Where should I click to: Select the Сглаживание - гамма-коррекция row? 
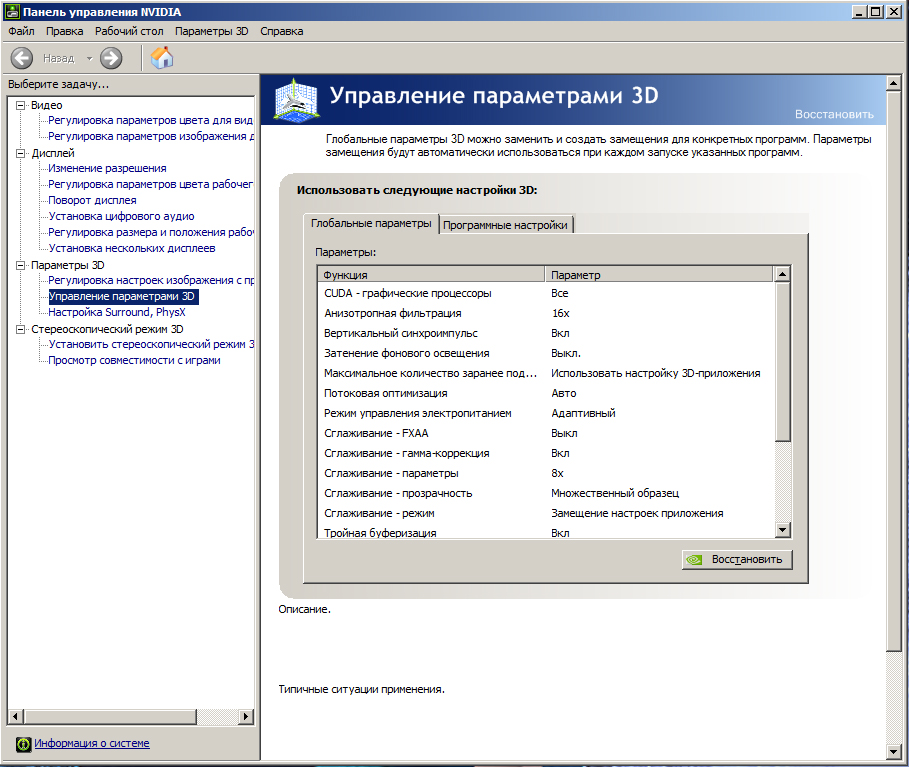pyautogui.click(x=546, y=453)
